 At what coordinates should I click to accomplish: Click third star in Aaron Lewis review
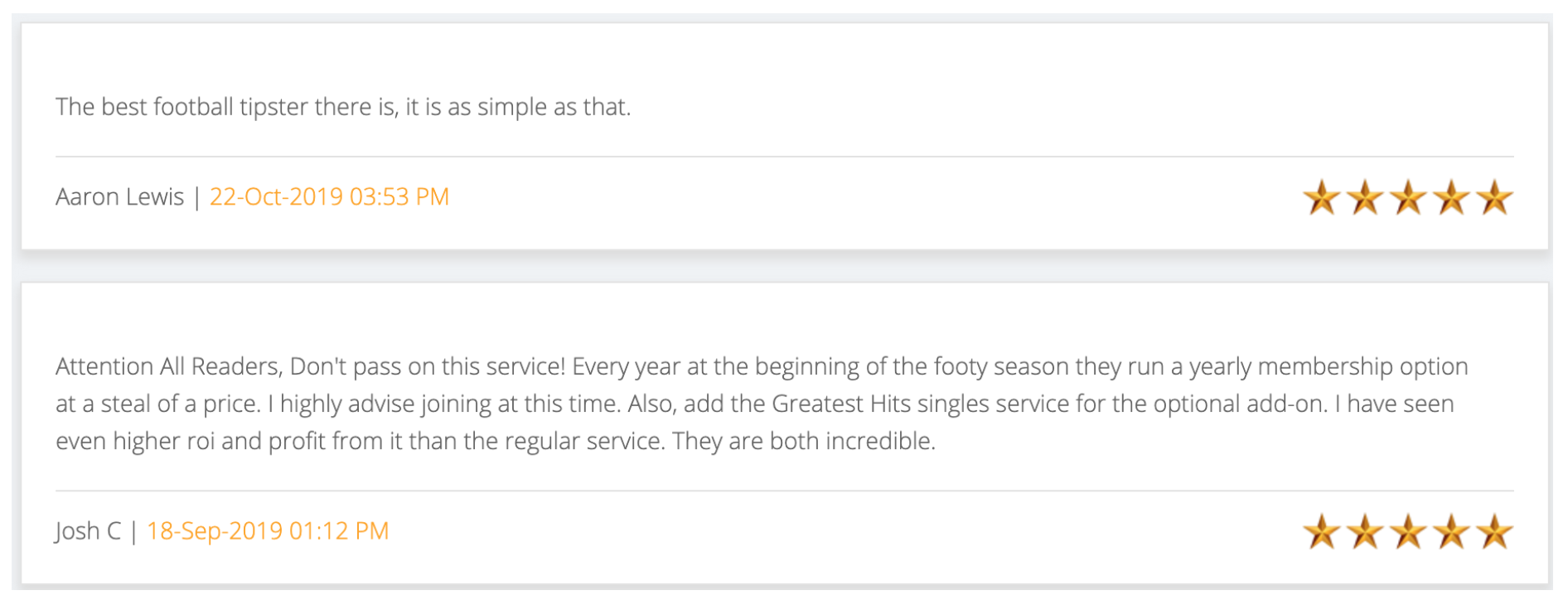1408,198
